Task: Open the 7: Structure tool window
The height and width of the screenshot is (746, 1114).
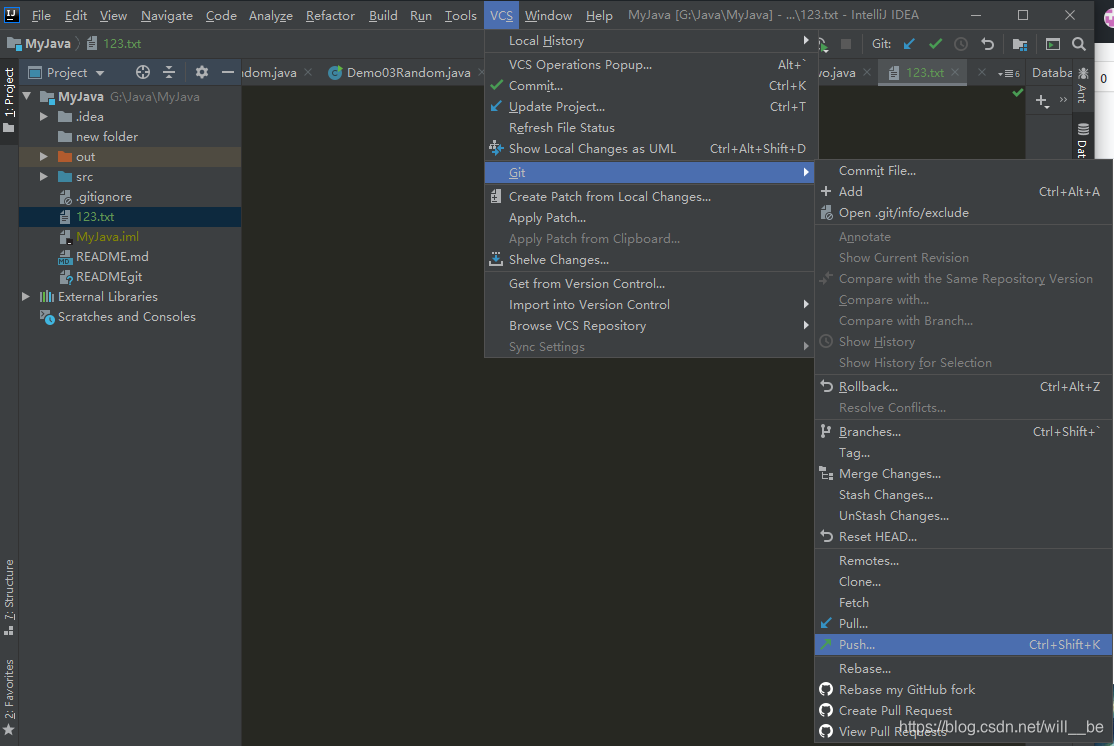Action: pyautogui.click(x=9, y=597)
